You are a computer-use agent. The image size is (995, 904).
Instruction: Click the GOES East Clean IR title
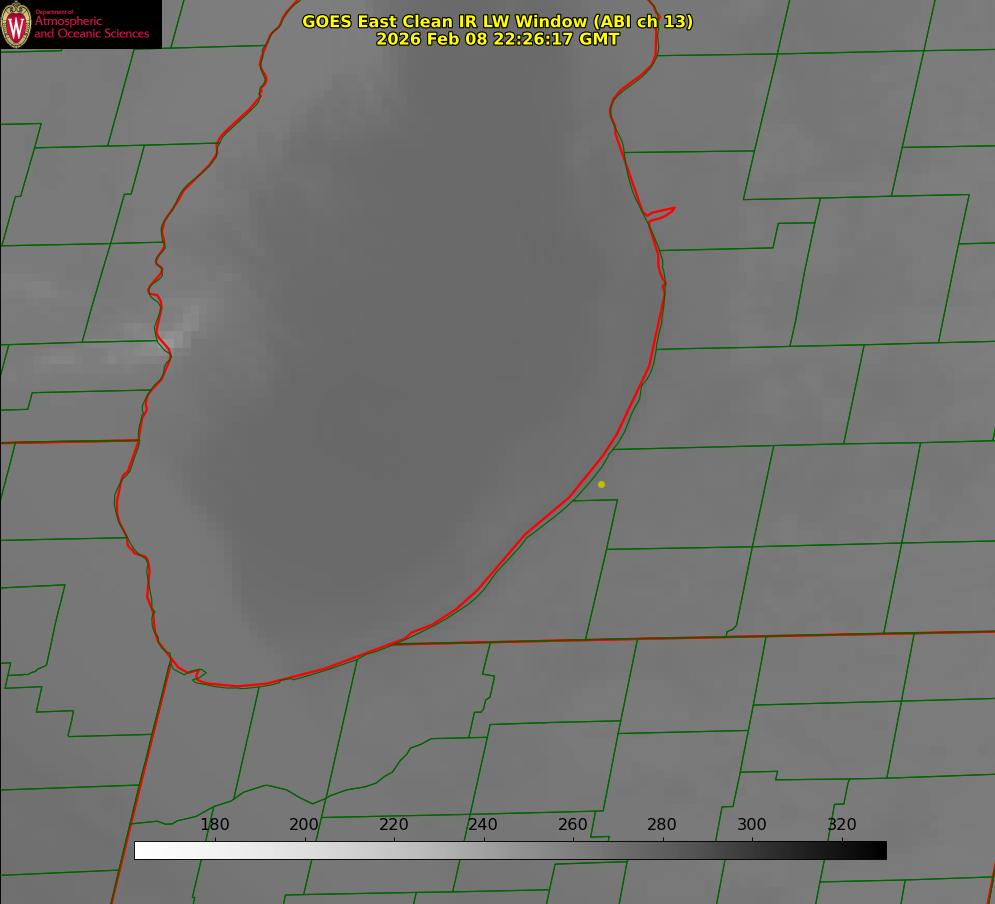click(497, 21)
